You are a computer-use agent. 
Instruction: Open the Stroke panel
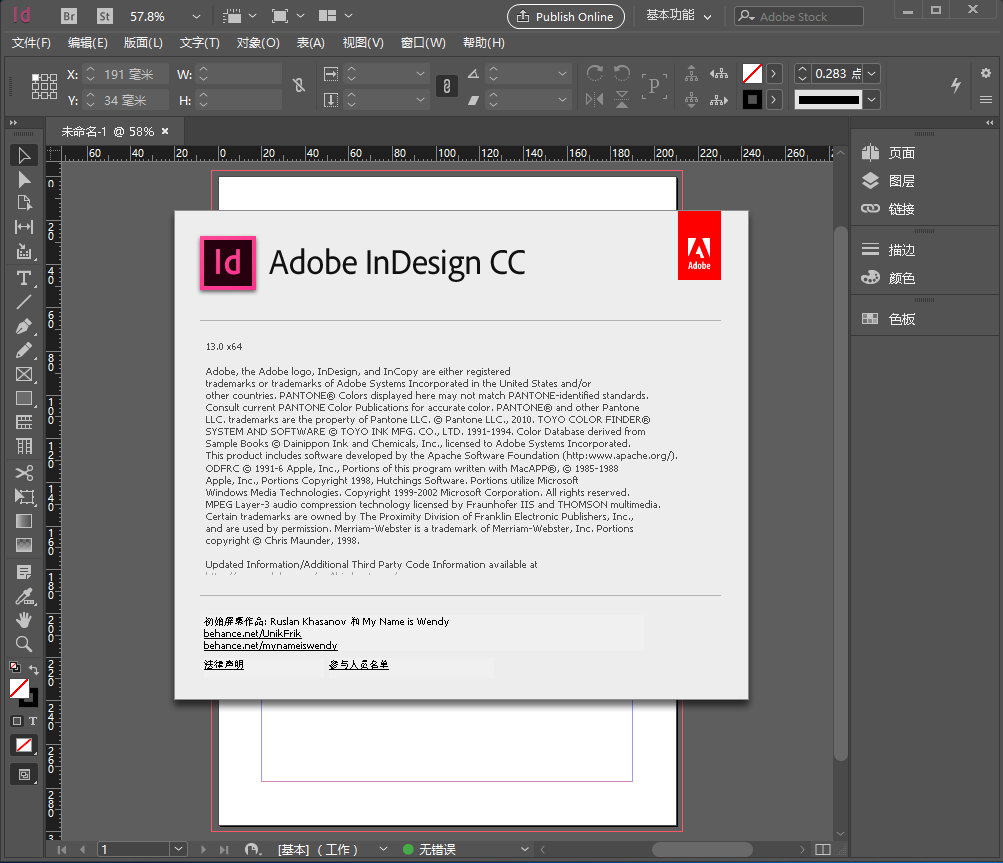889,250
